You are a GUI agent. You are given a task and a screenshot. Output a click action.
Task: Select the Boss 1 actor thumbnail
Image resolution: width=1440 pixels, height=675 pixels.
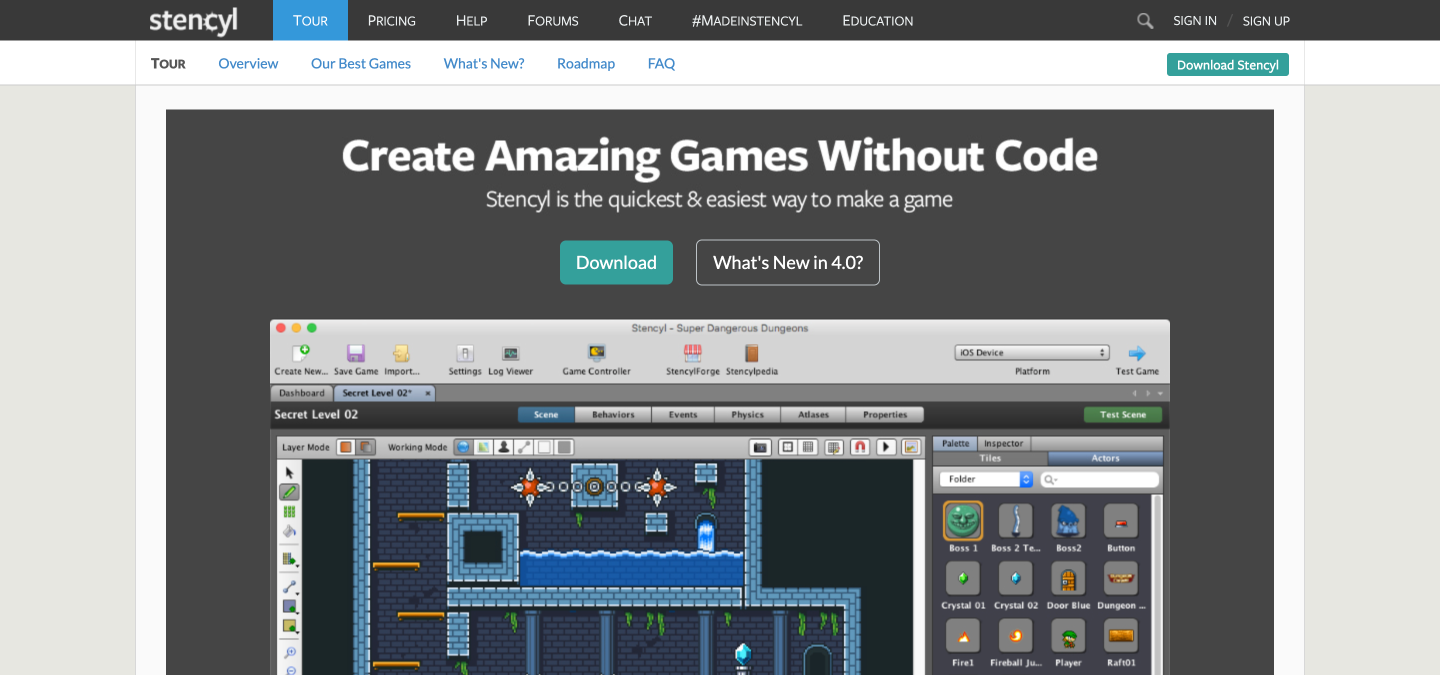(963, 521)
